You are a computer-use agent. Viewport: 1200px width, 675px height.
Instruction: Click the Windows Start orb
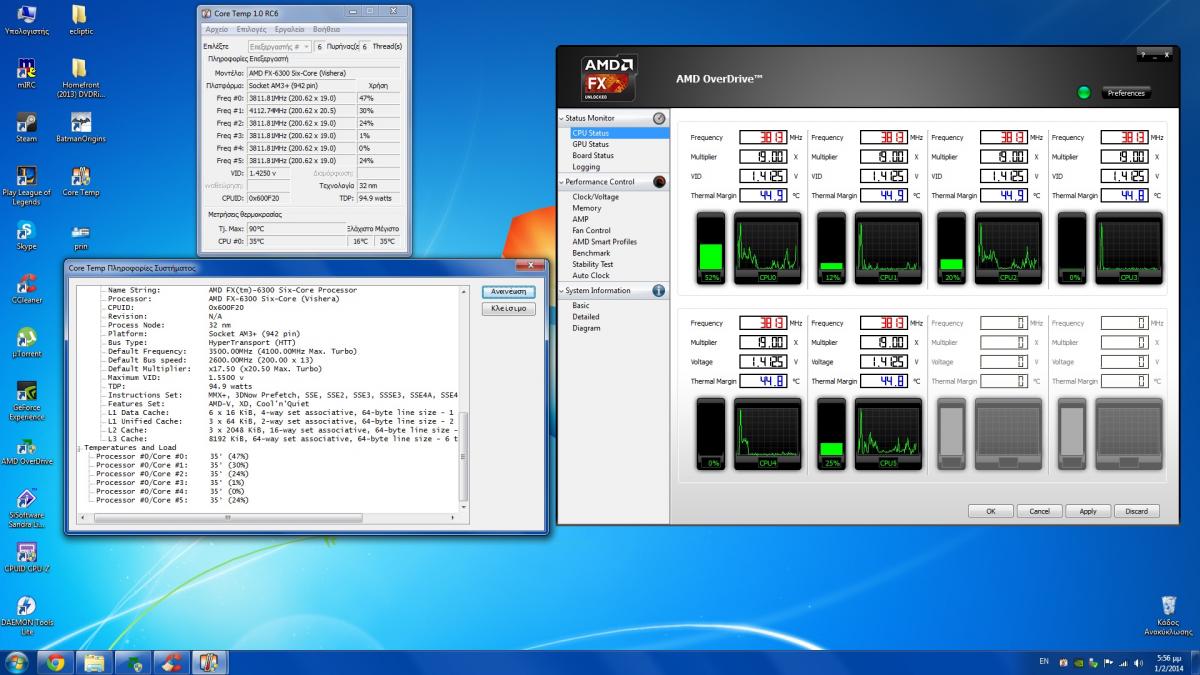click(x=17, y=661)
